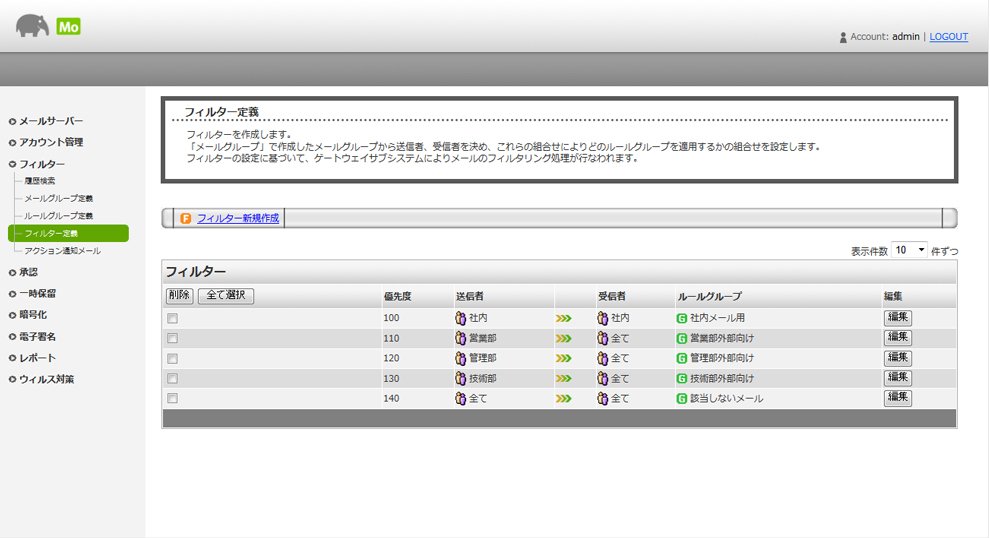This screenshot has width=990, height=538.
Task: Click the LOGOUT link
Action: click(948, 37)
